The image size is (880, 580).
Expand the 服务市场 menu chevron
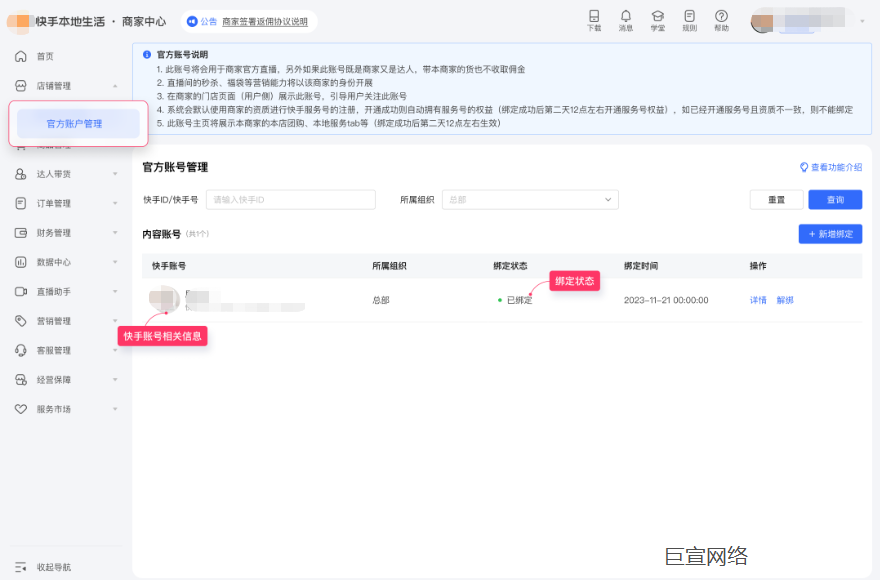[115, 409]
